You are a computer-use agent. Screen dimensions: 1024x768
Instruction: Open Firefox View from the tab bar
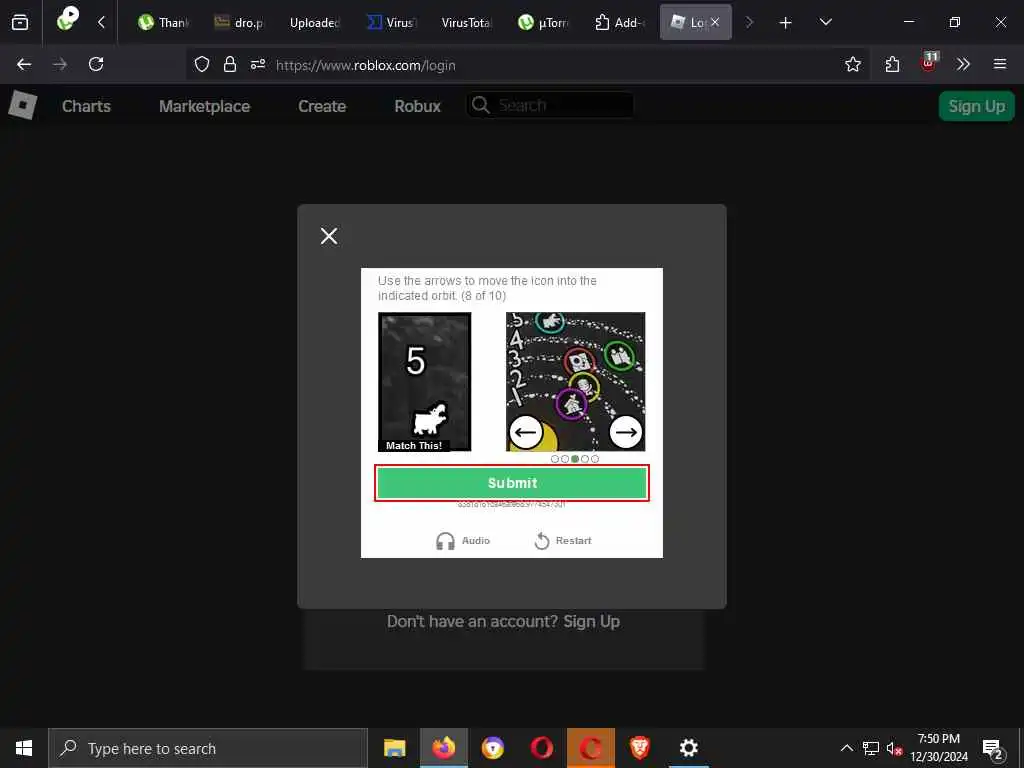coord(20,22)
